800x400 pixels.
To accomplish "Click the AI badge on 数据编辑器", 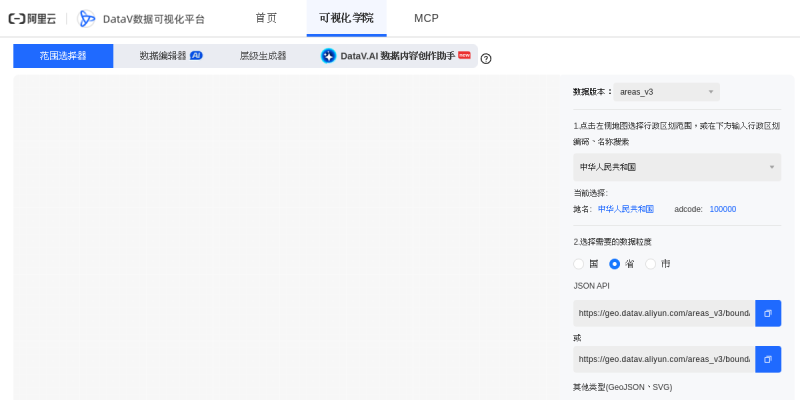I will tap(196, 55).
